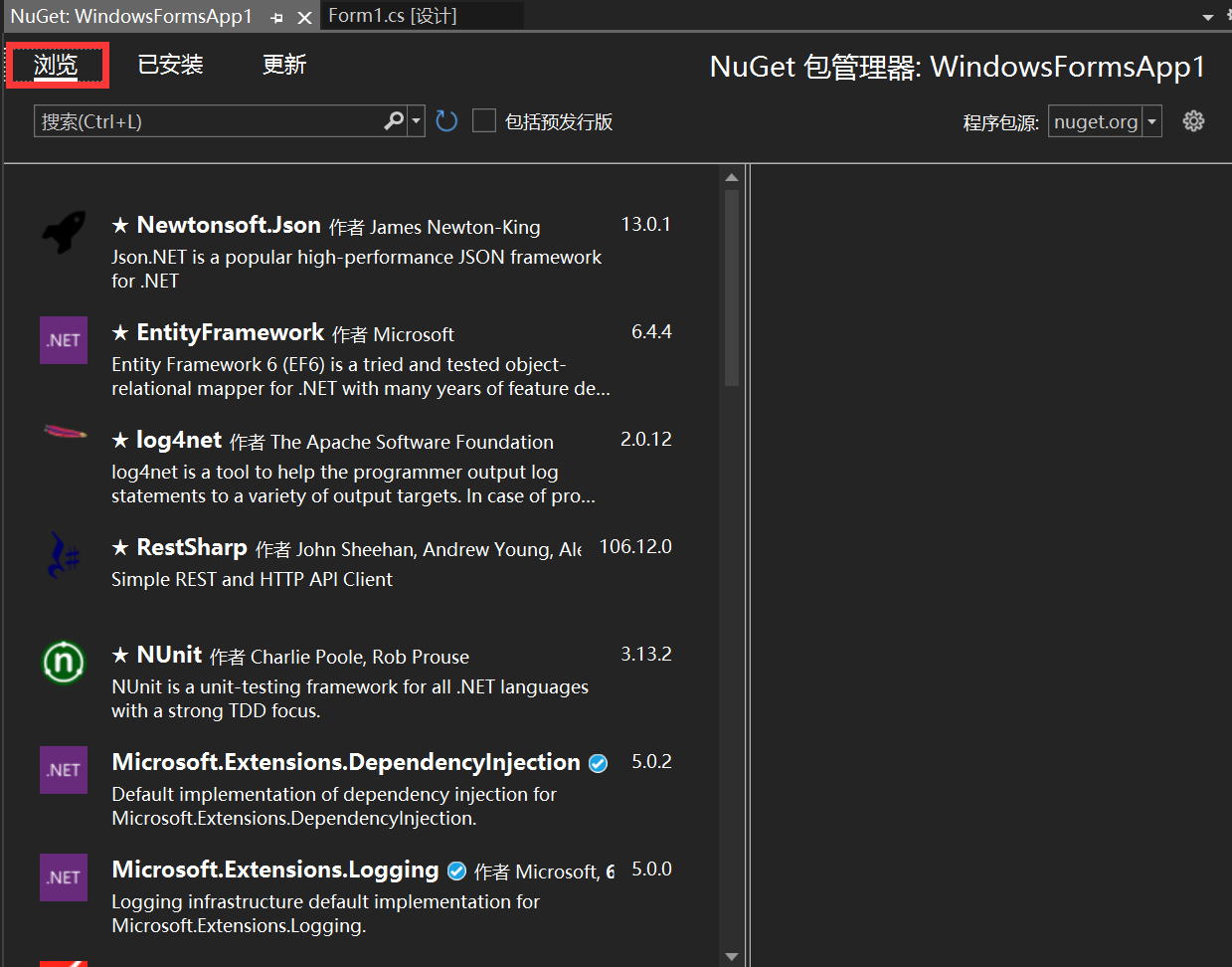Click the RestSharp package icon

click(x=63, y=554)
